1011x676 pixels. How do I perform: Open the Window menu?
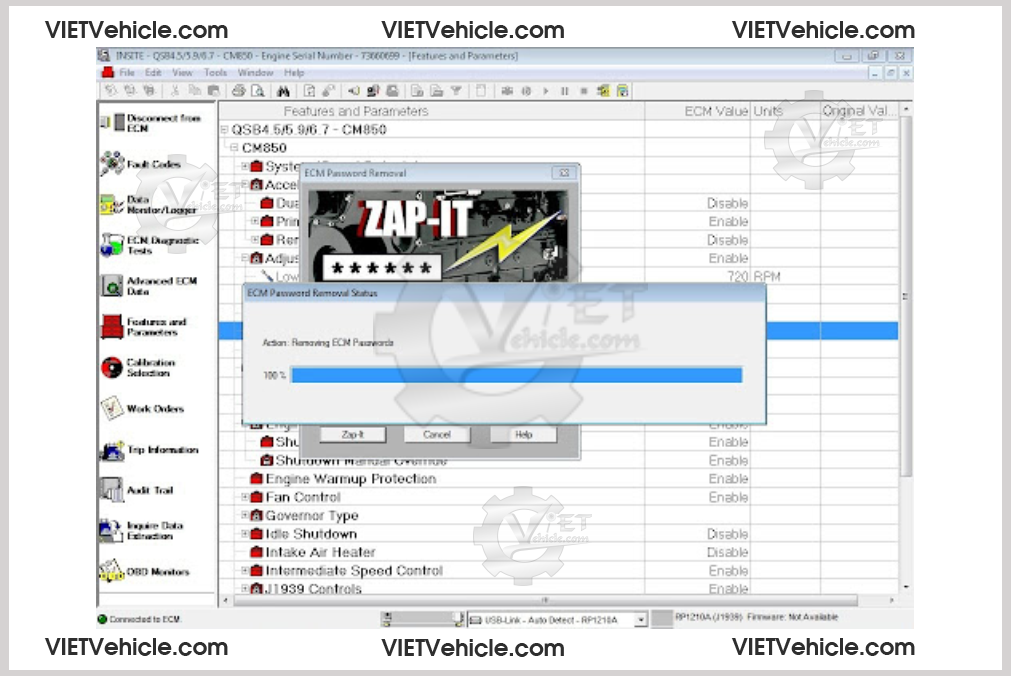click(255, 73)
